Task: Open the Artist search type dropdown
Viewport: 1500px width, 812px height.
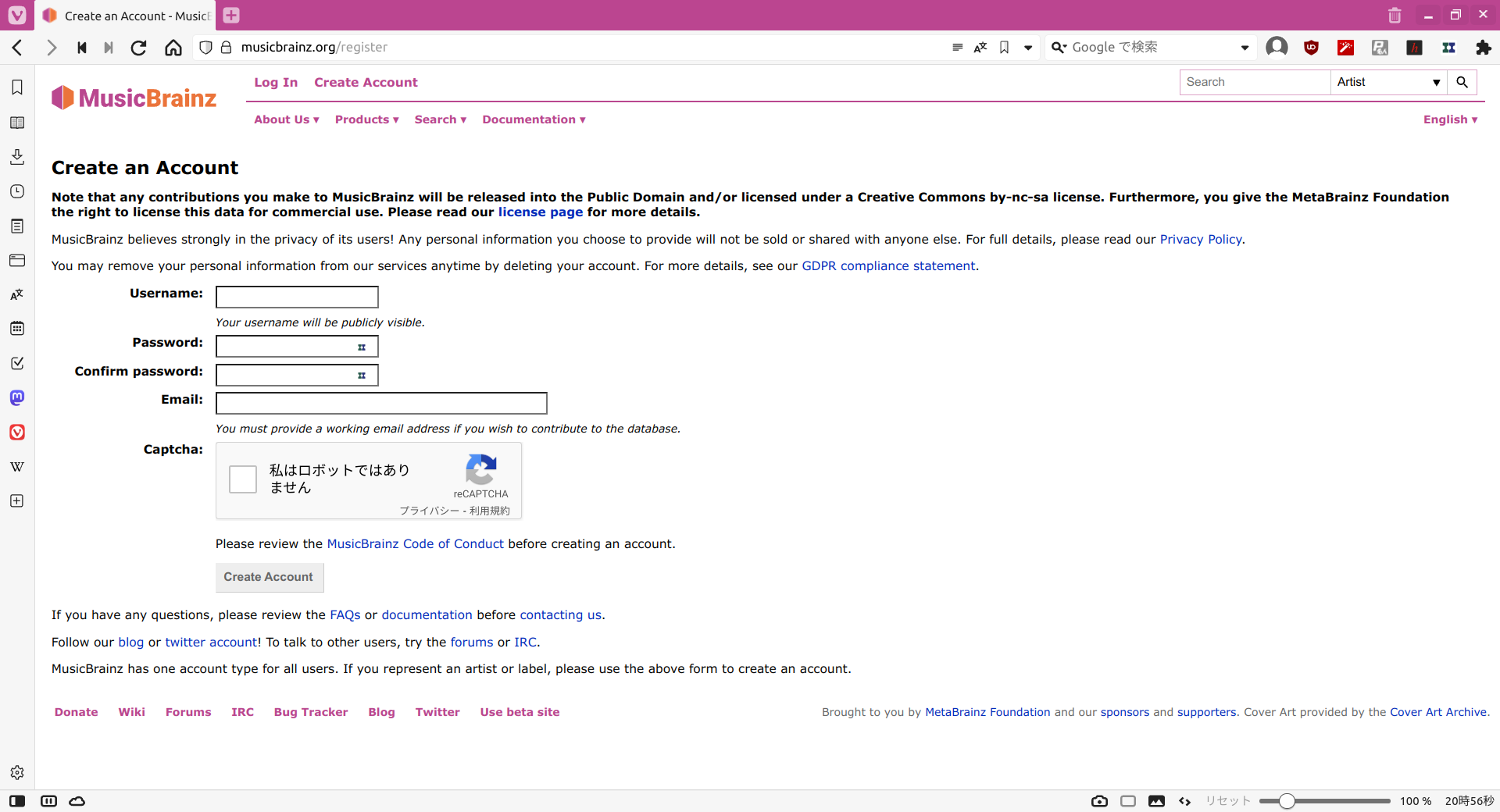Action: (x=1388, y=82)
